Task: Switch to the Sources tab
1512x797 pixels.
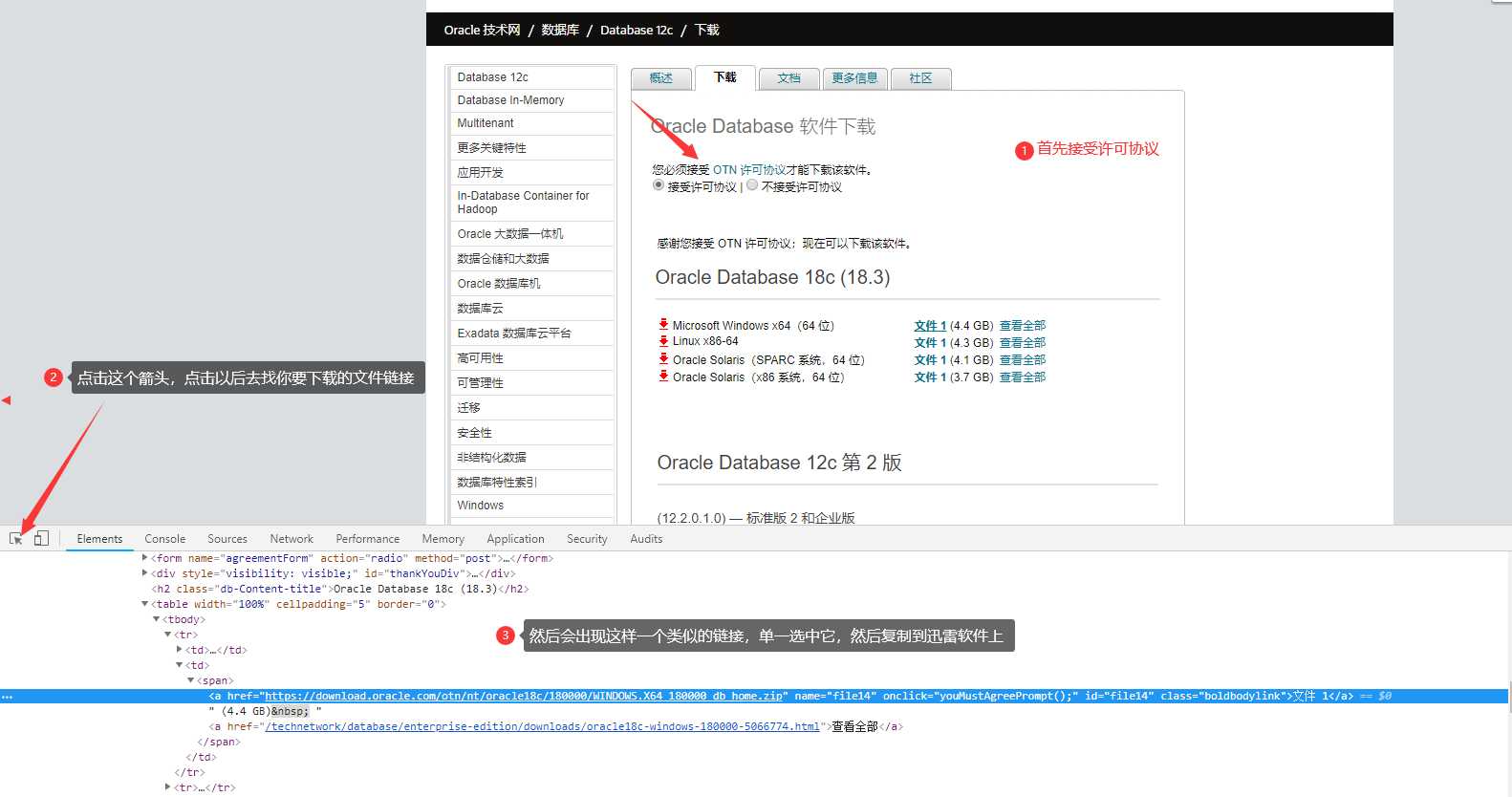Action: 227,539
